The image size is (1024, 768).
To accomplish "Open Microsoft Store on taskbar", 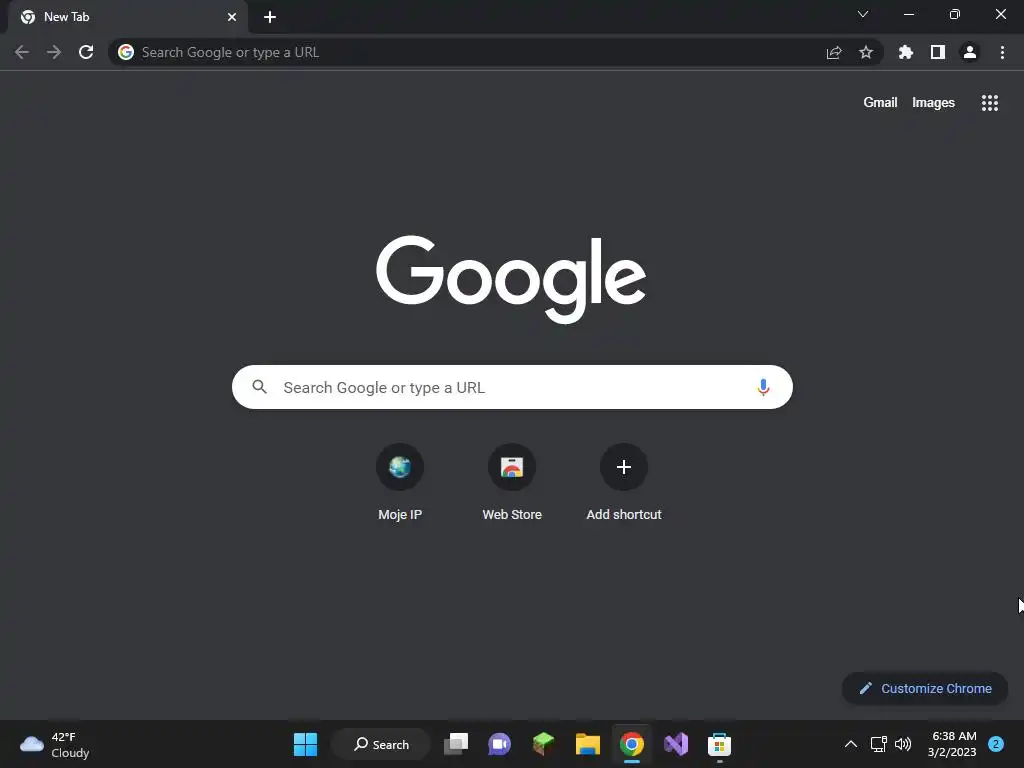I will [719, 744].
